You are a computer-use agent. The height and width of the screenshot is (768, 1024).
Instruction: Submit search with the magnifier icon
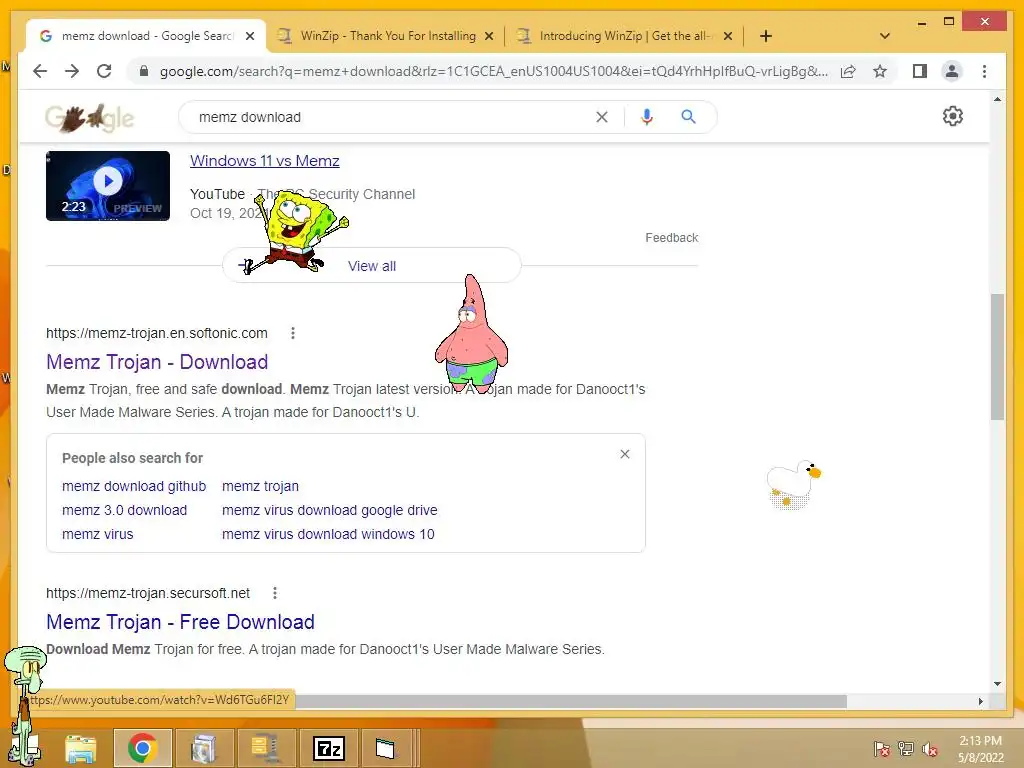tap(688, 117)
